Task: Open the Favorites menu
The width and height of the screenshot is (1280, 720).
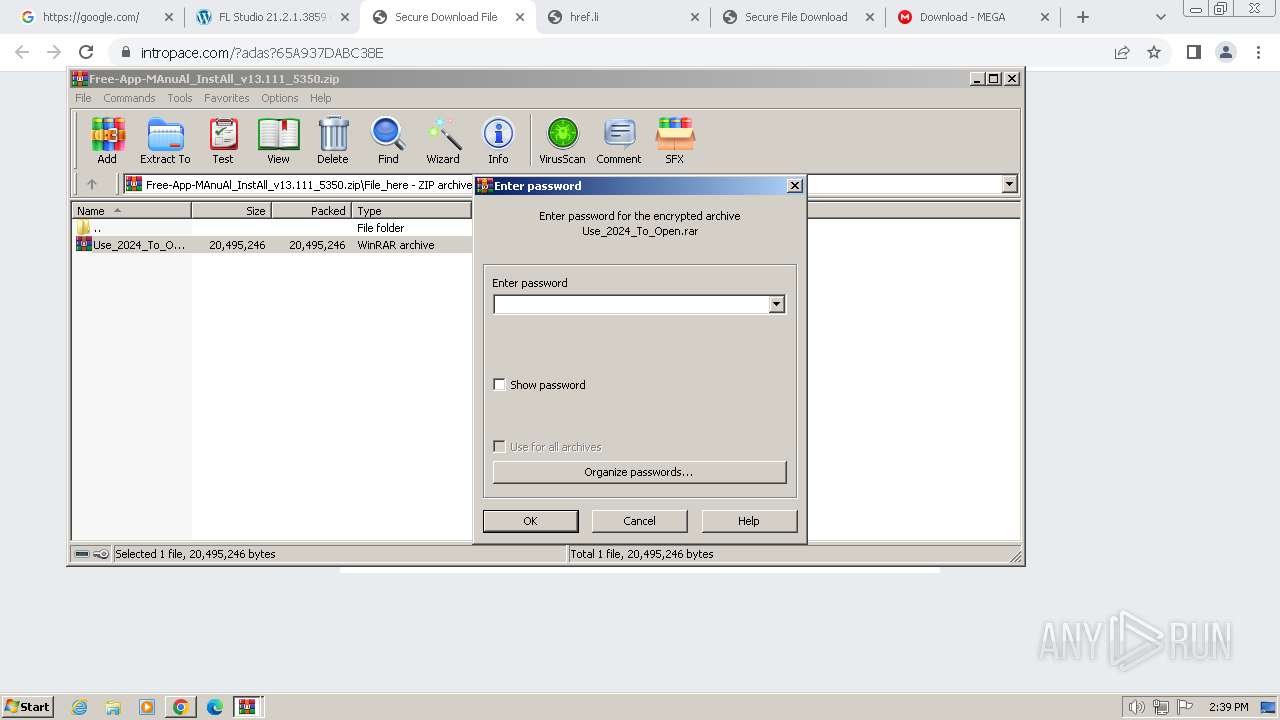Action: (x=227, y=98)
